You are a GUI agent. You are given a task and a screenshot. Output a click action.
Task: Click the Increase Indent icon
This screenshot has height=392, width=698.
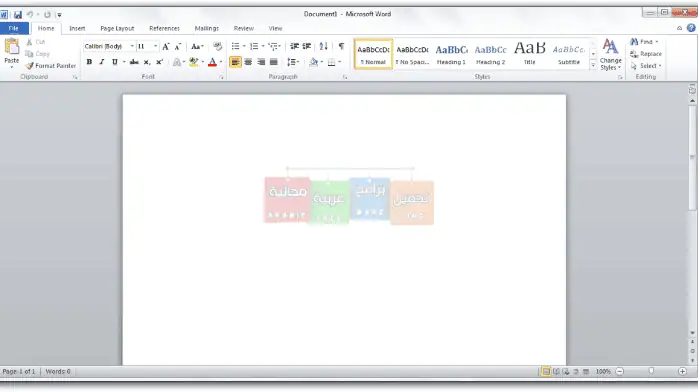pyautogui.click(x=307, y=46)
